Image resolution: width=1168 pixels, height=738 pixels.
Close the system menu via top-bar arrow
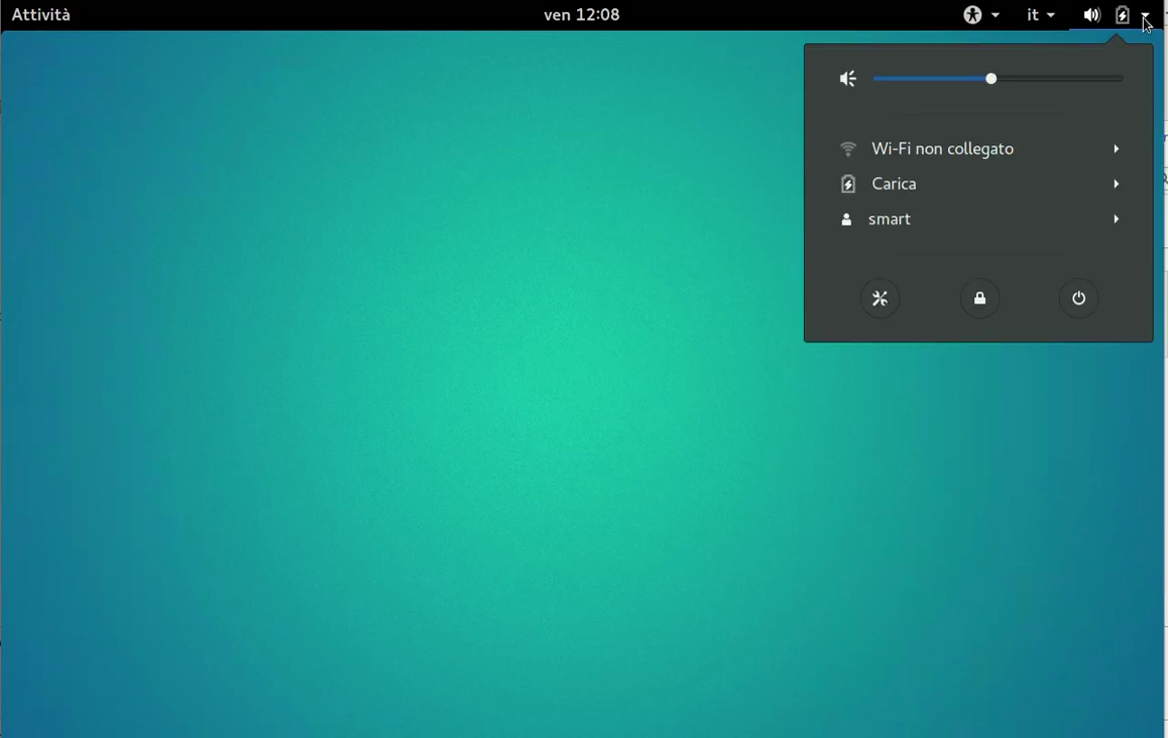point(1145,15)
